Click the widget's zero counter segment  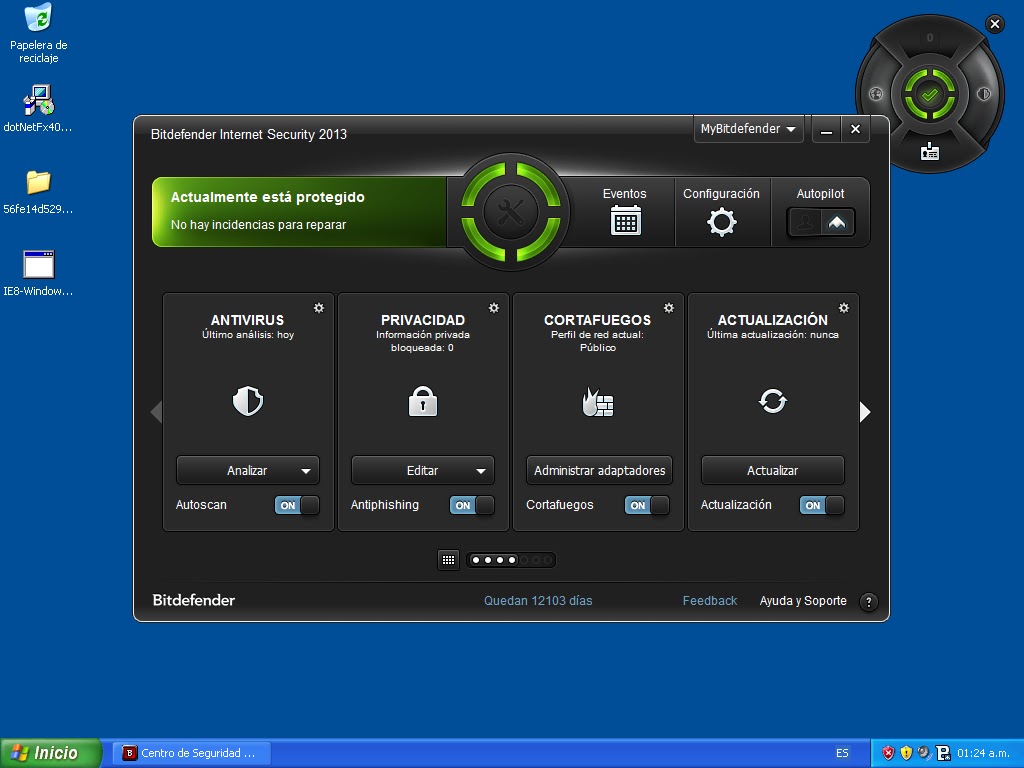(x=930, y=38)
